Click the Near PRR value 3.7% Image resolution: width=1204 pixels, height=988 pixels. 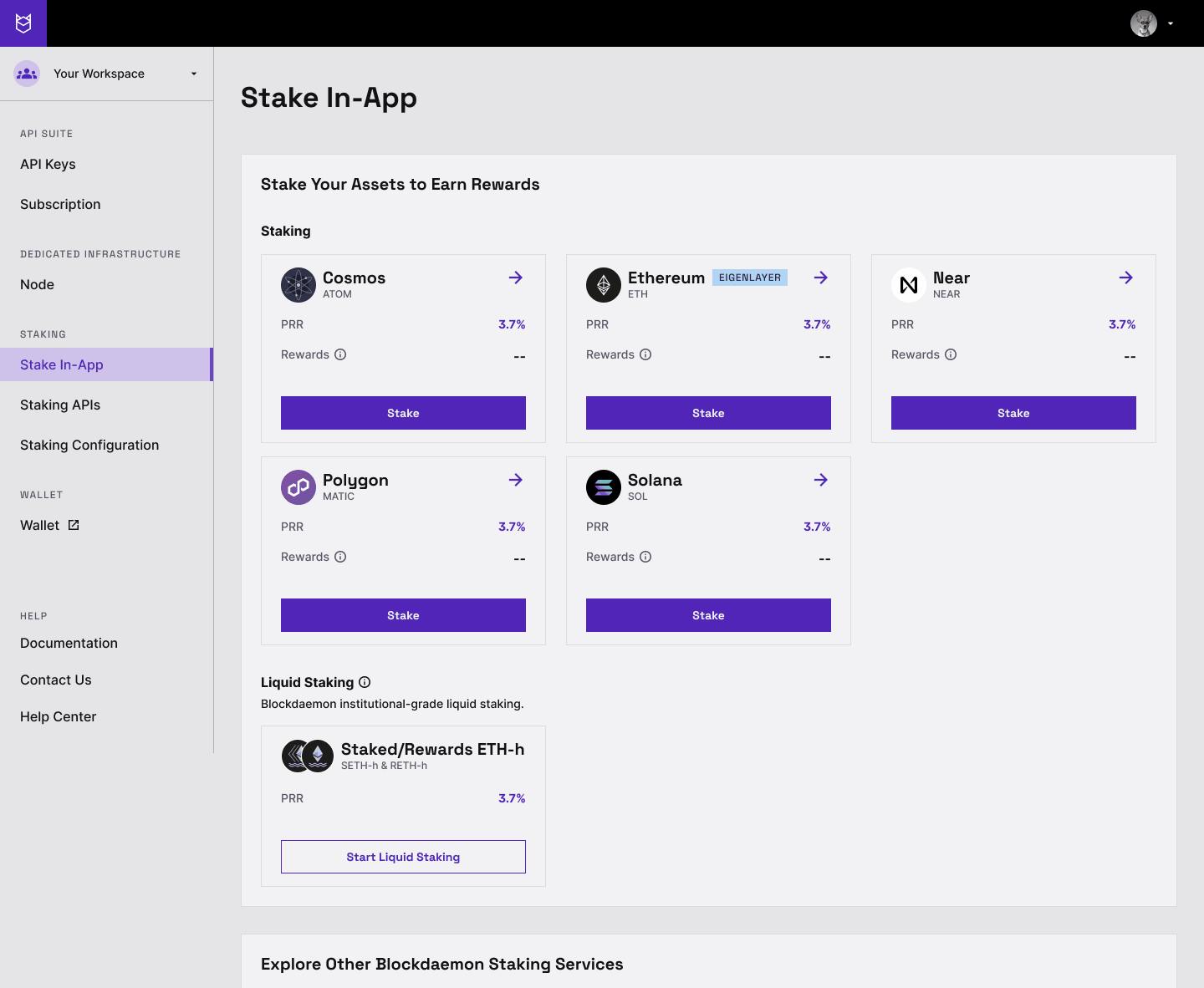pos(1122,324)
